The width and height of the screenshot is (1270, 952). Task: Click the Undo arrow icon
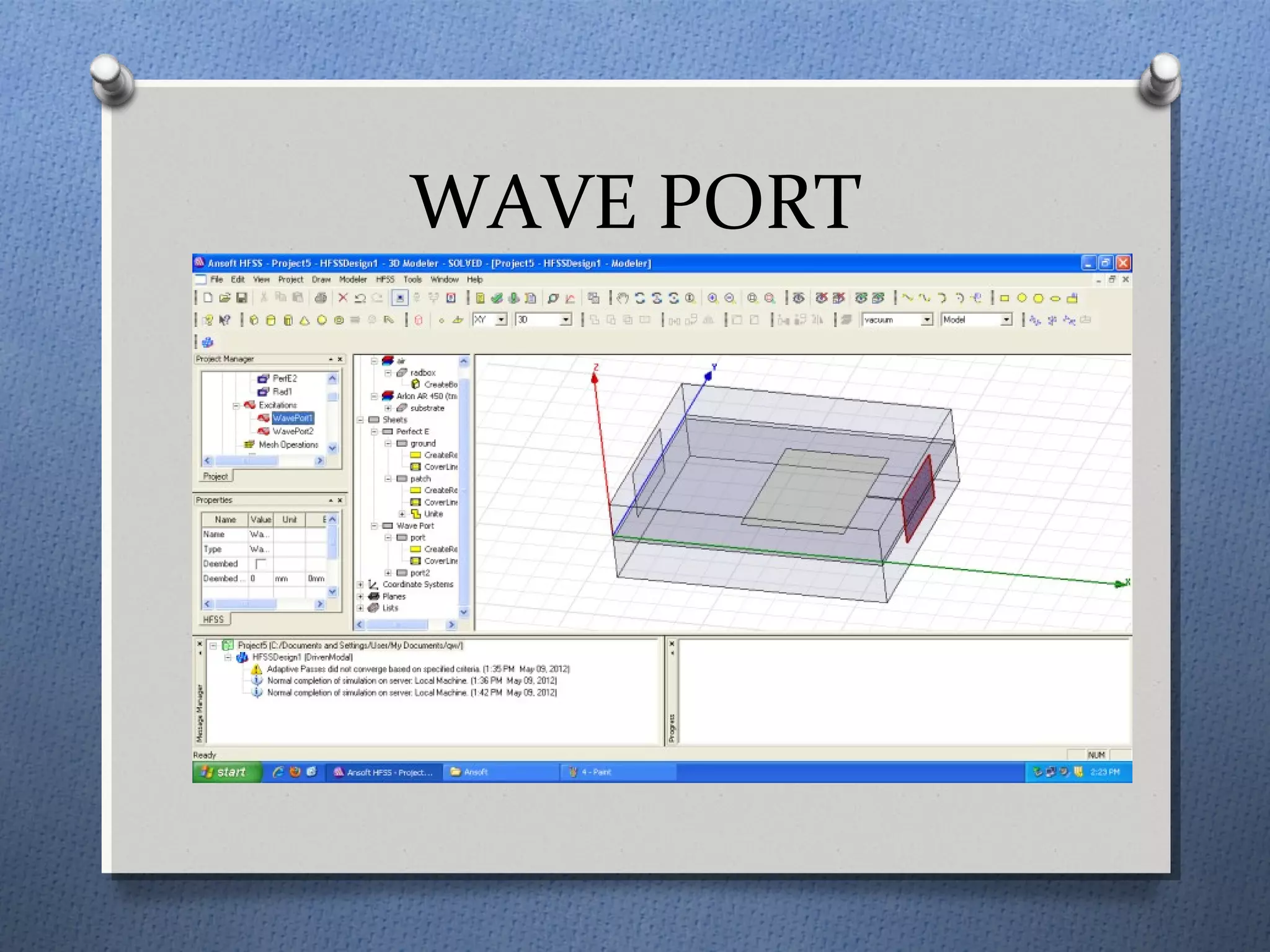tap(360, 298)
